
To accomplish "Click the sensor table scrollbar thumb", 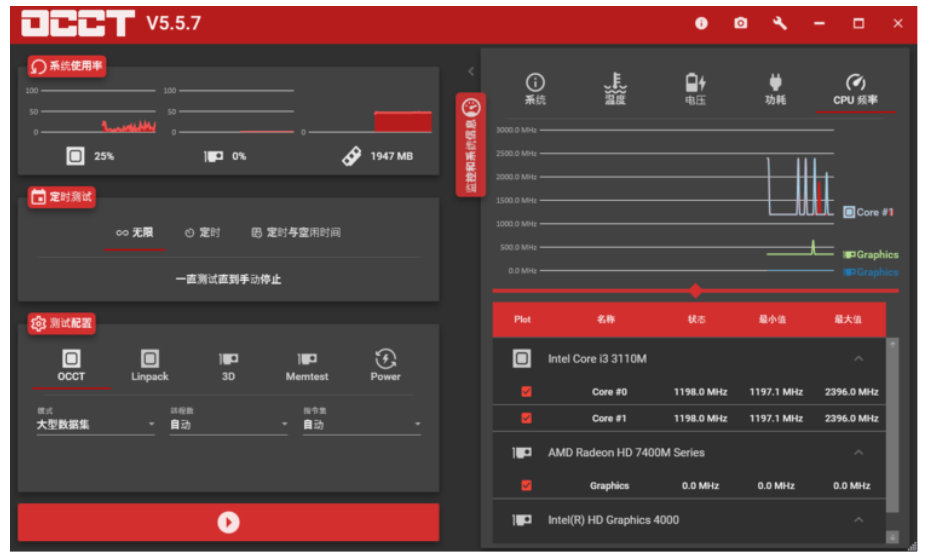I will point(892,431).
